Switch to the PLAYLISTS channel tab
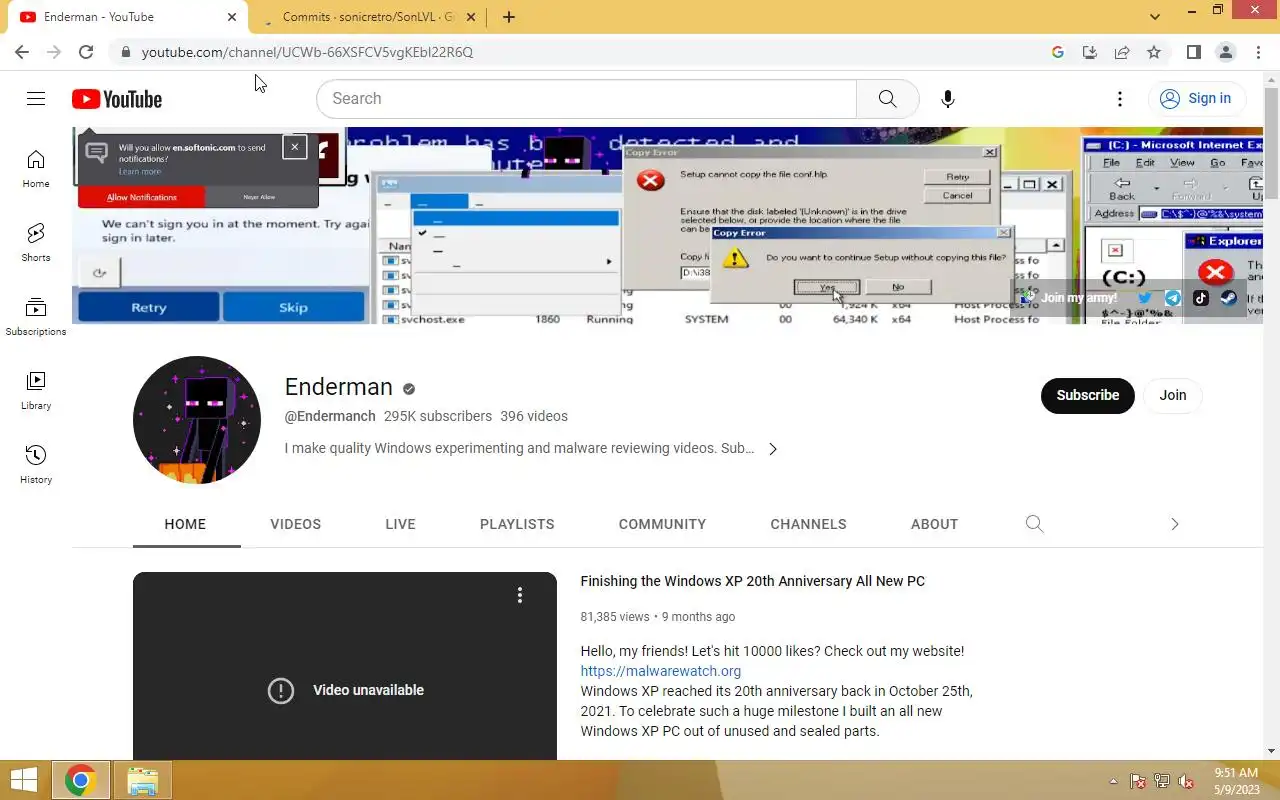 (517, 524)
